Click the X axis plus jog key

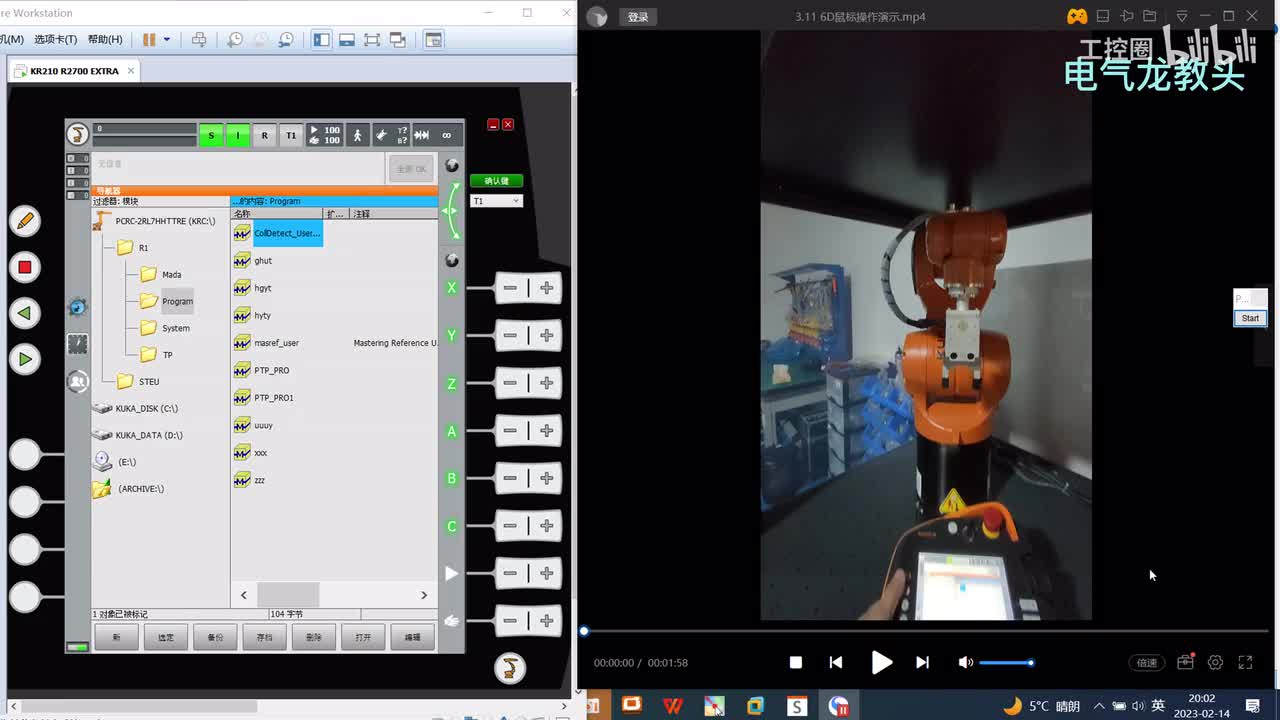547,288
